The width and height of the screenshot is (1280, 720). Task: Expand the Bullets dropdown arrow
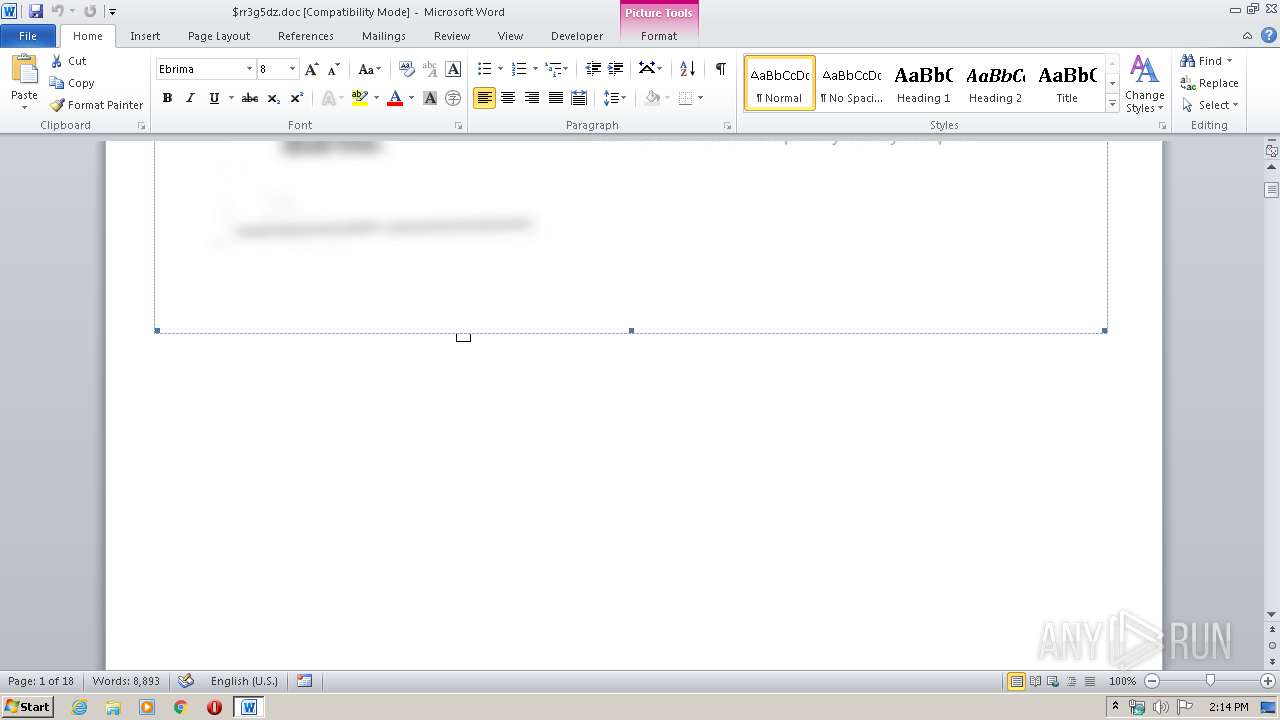pyautogui.click(x=501, y=69)
